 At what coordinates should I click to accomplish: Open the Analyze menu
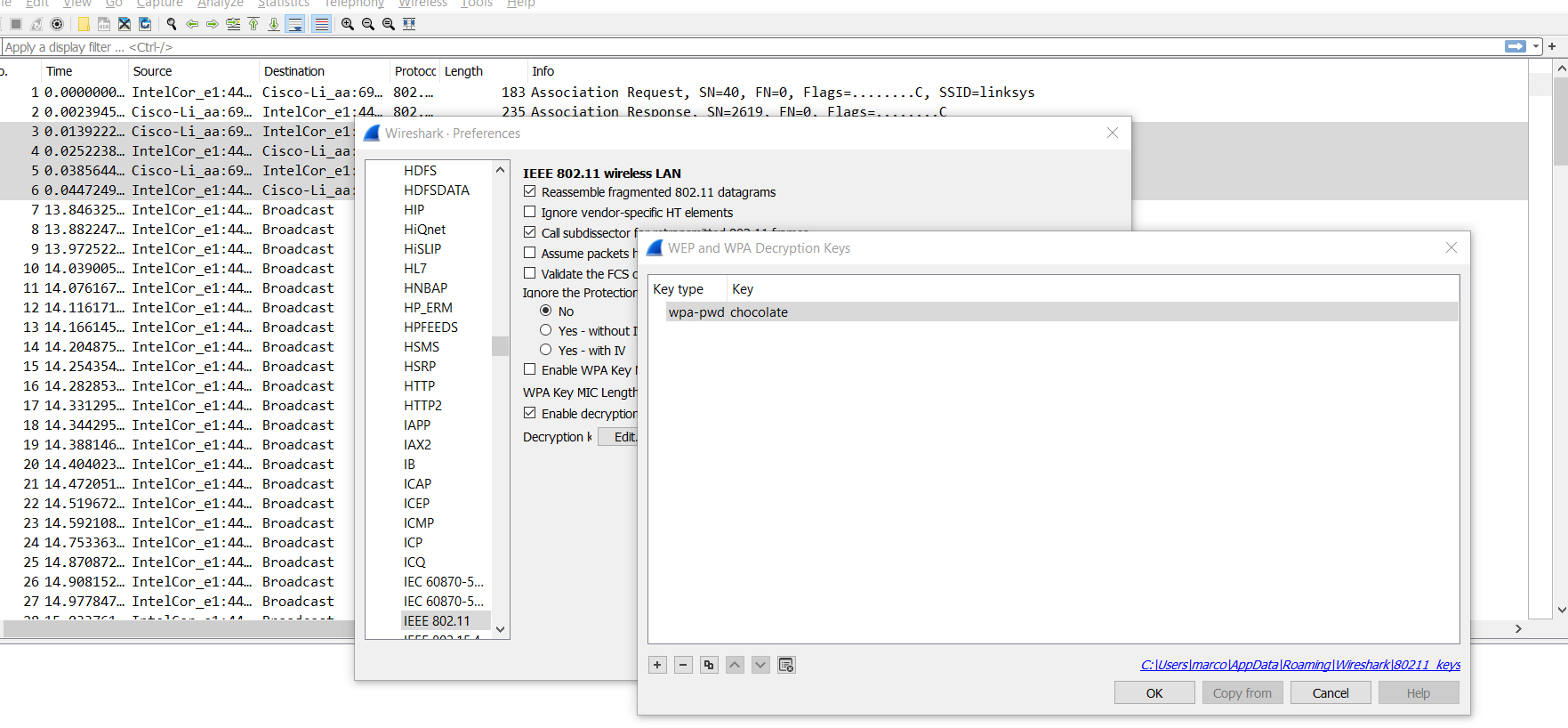(221, 4)
